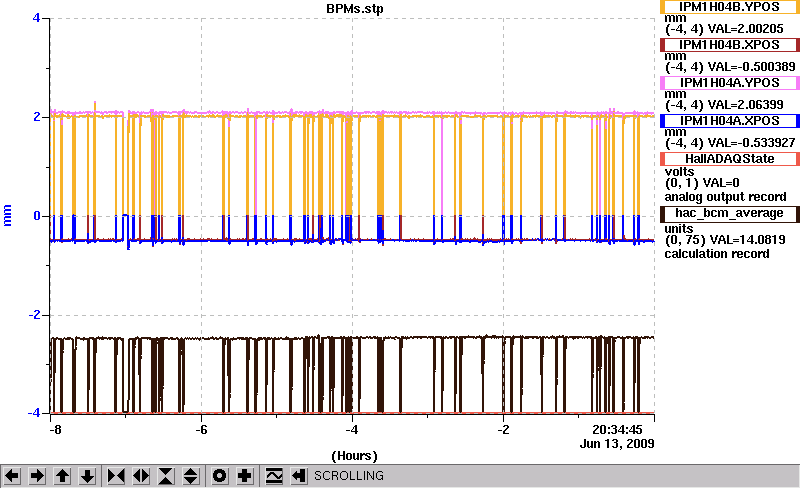Click the (Hours) x-axis label

pyautogui.click(x=355, y=455)
